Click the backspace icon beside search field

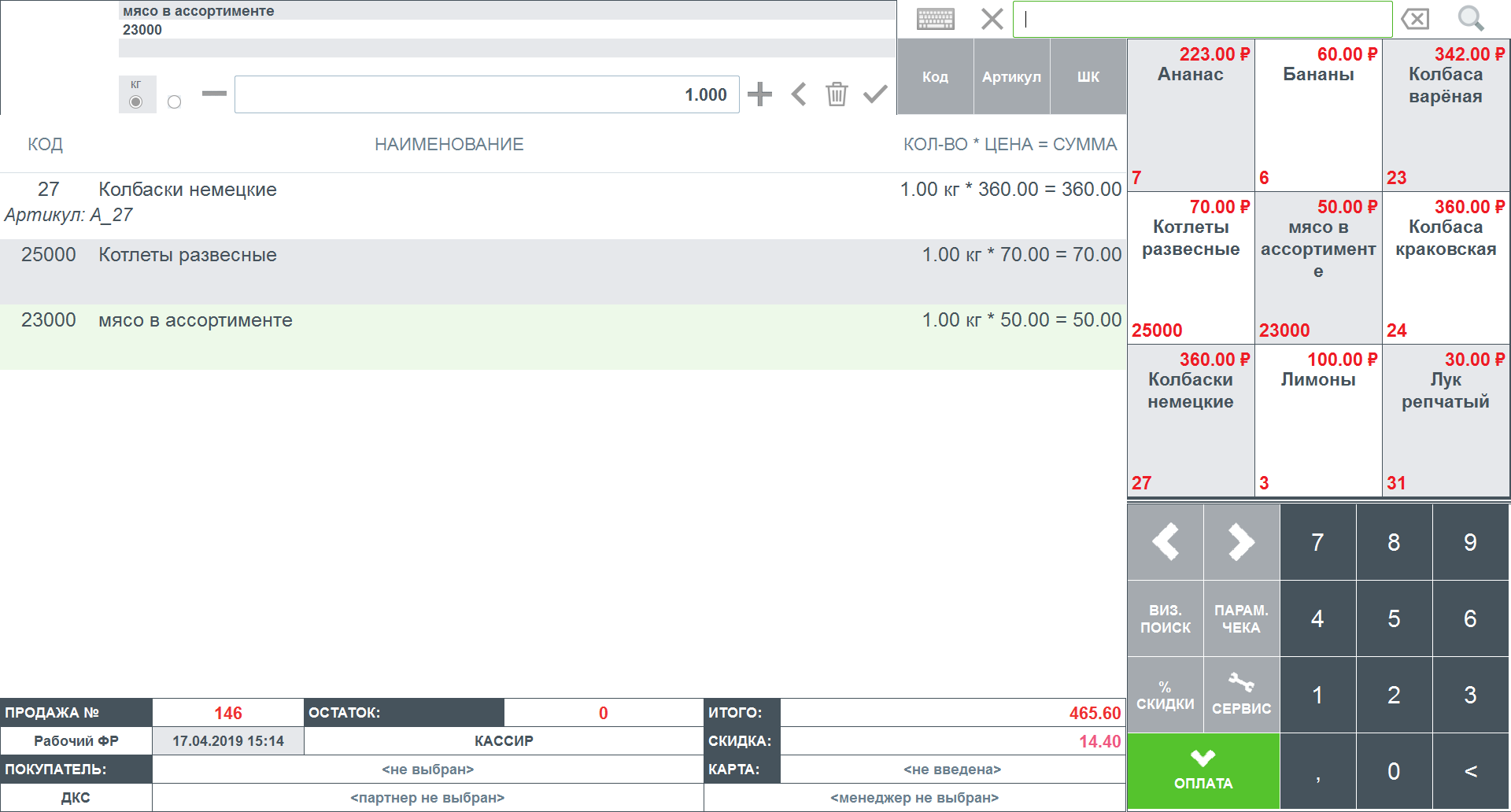click(x=1415, y=19)
